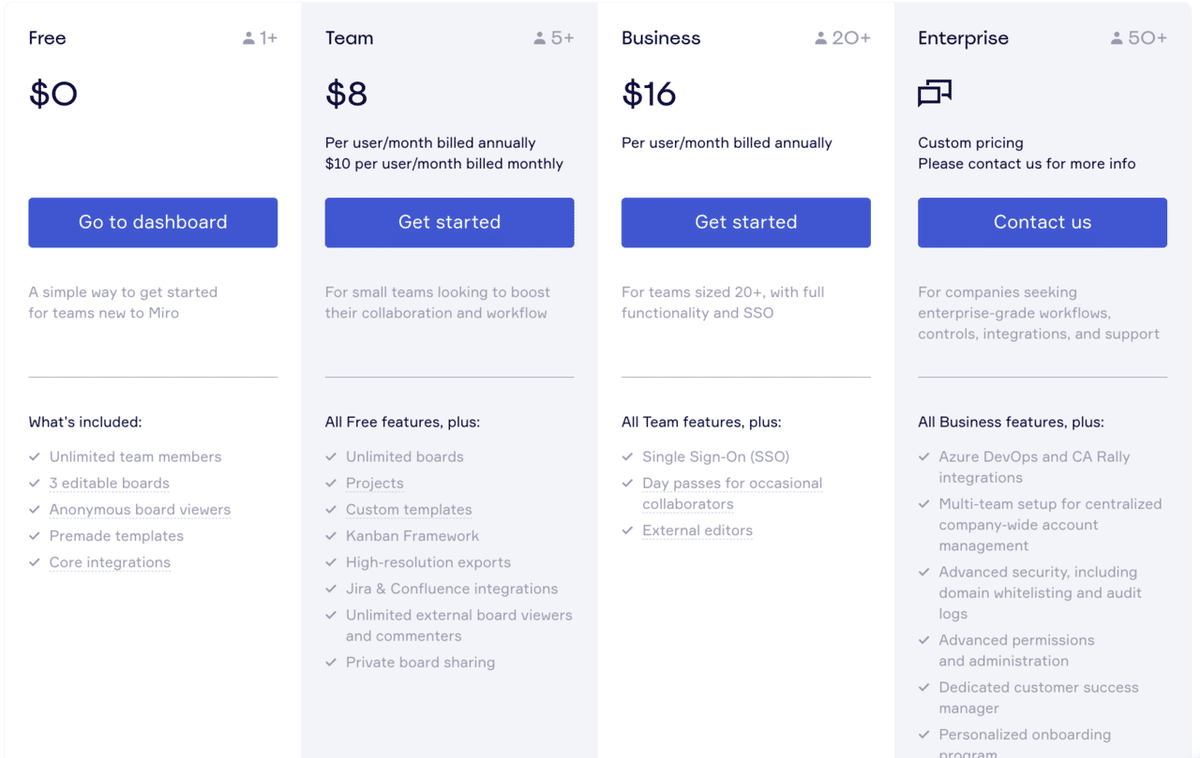The image size is (1200, 758).
Task: Click checkmark beside Unlimited boards
Action: coord(332,457)
